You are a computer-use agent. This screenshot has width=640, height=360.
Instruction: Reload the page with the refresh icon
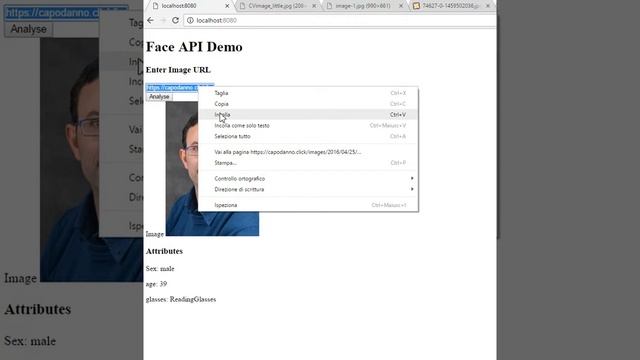click(175, 20)
